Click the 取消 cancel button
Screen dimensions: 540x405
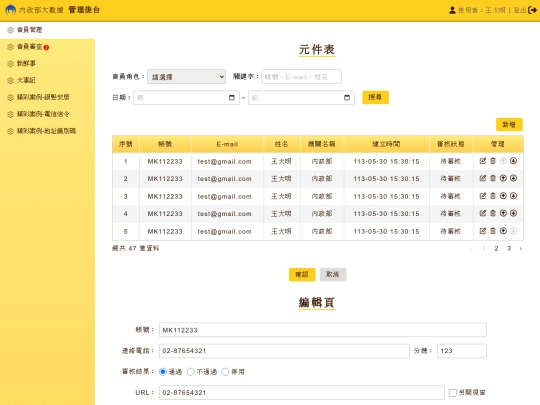click(333, 274)
